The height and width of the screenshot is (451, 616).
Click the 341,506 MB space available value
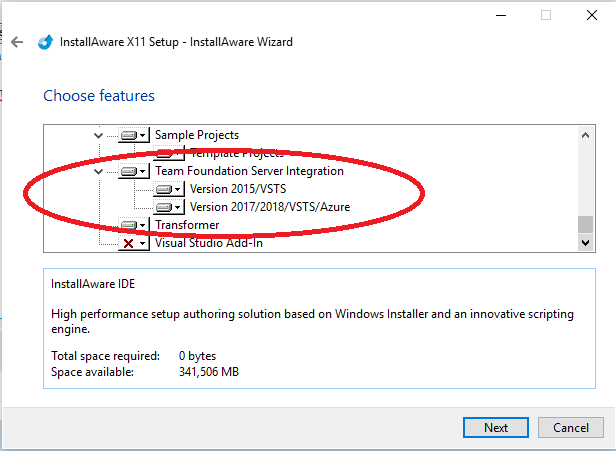click(209, 372)
